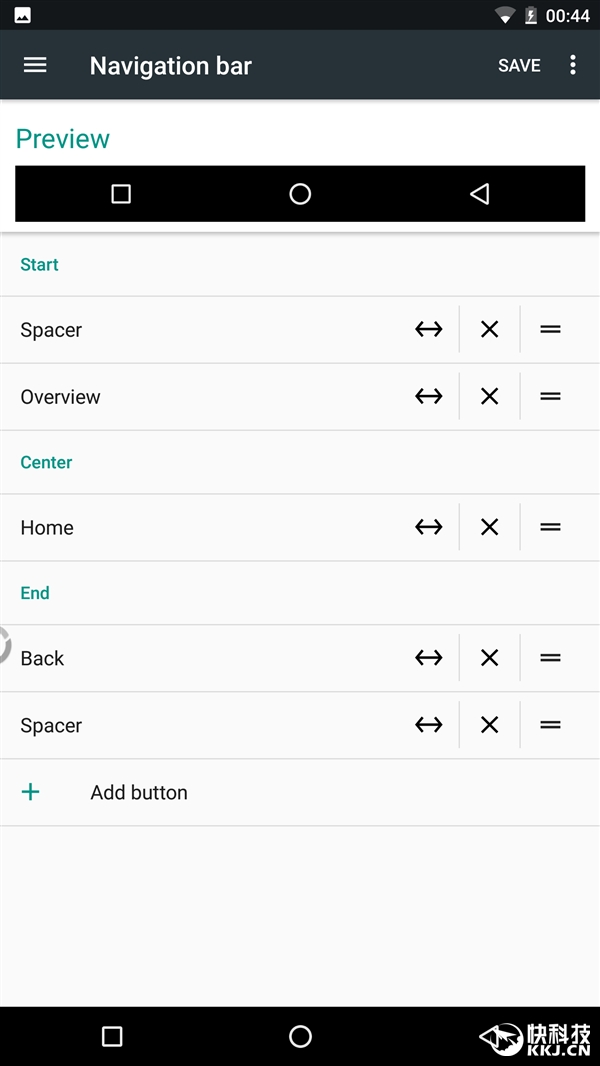
Task: Tap SAVE in the top bar
Action: (x=519, y=65)
